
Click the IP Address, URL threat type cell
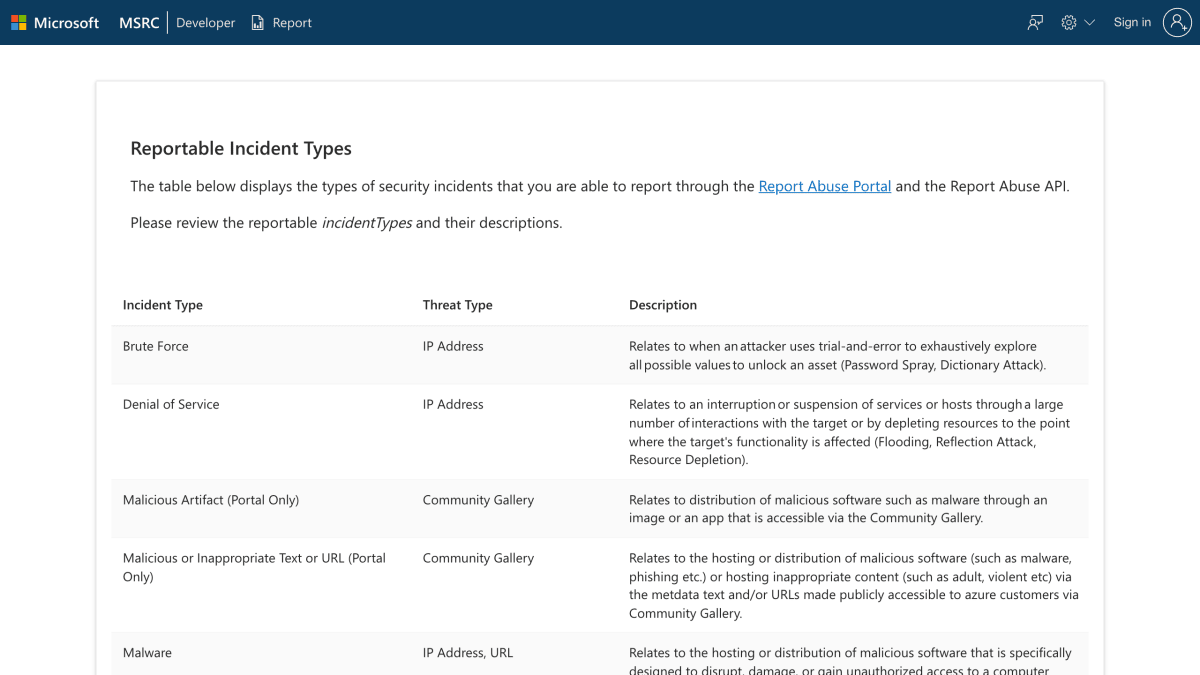tap(468, 653)
